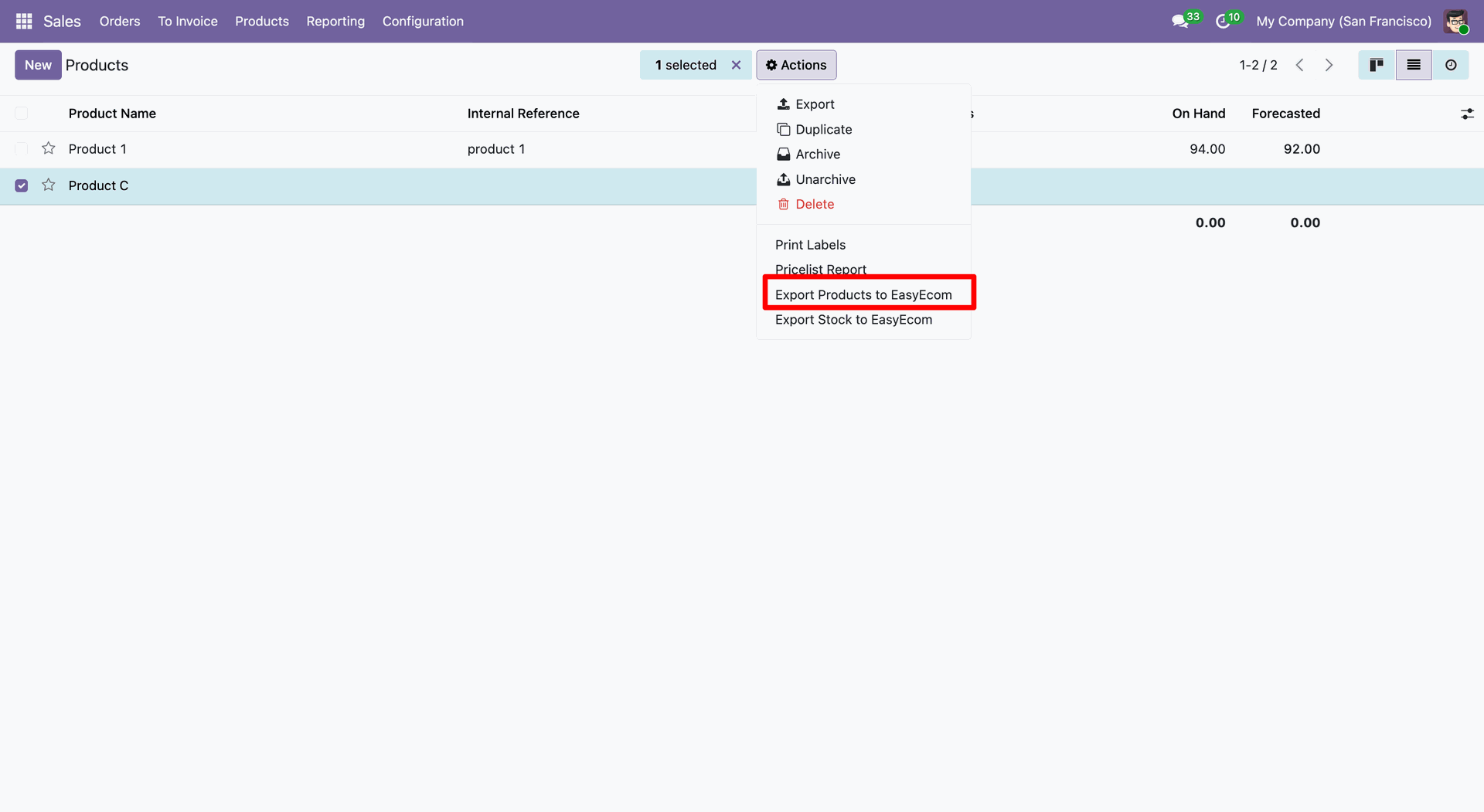Open the Reporting menu
This screenshot has width=1484, height=812.
[335, 21]
